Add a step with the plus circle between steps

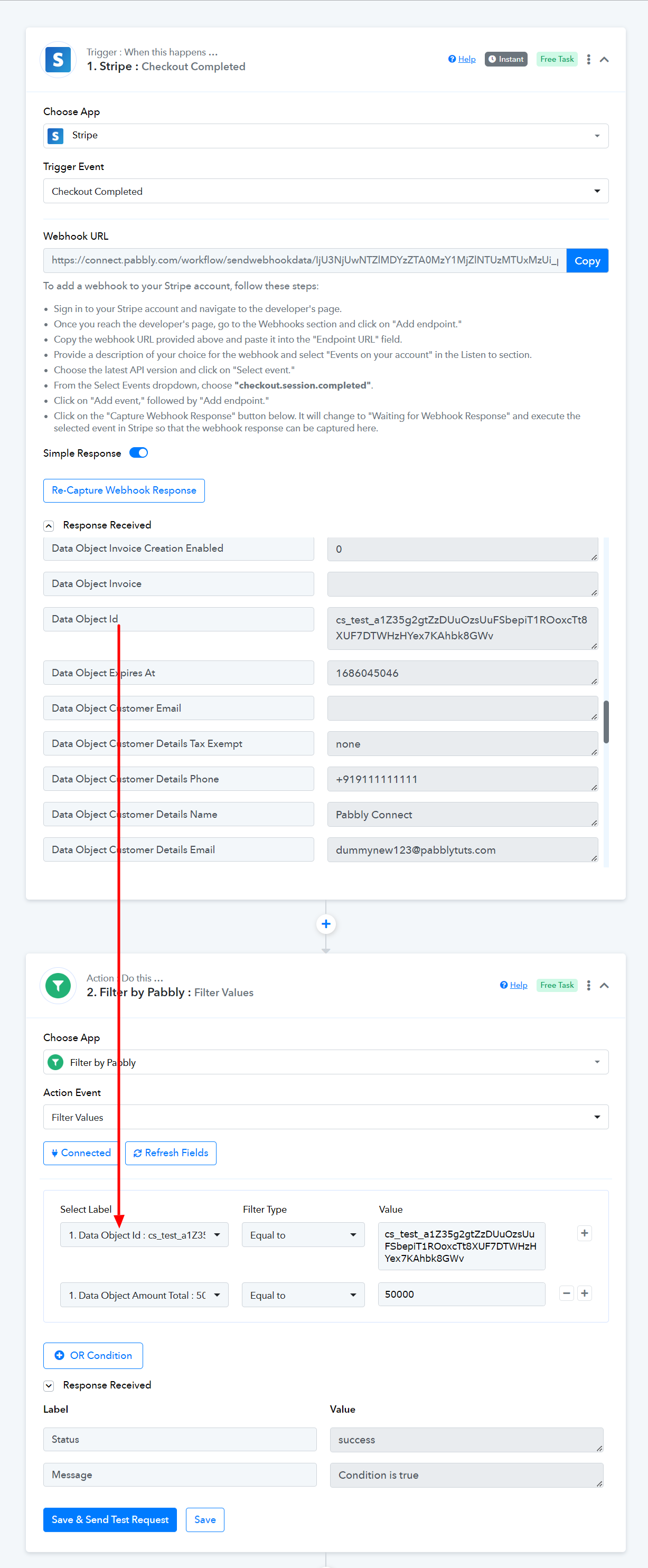coord(326,924)
